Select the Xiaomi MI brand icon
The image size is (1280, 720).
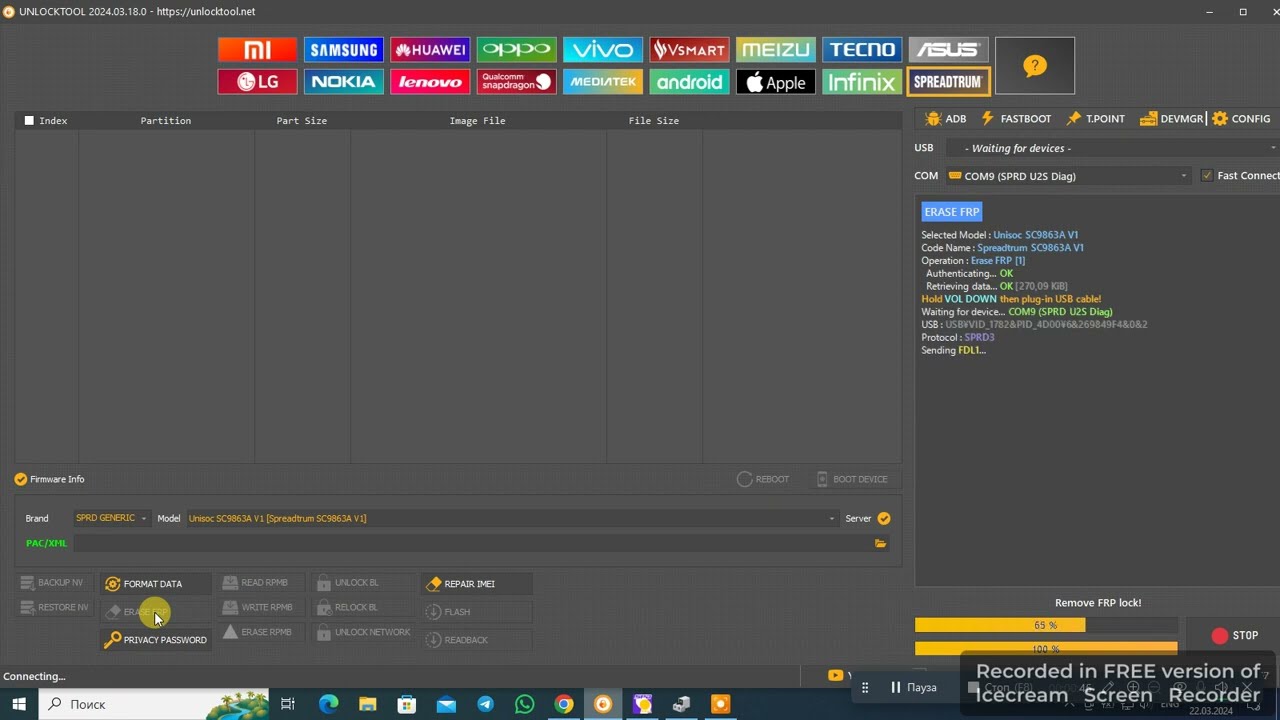point(257,50)
